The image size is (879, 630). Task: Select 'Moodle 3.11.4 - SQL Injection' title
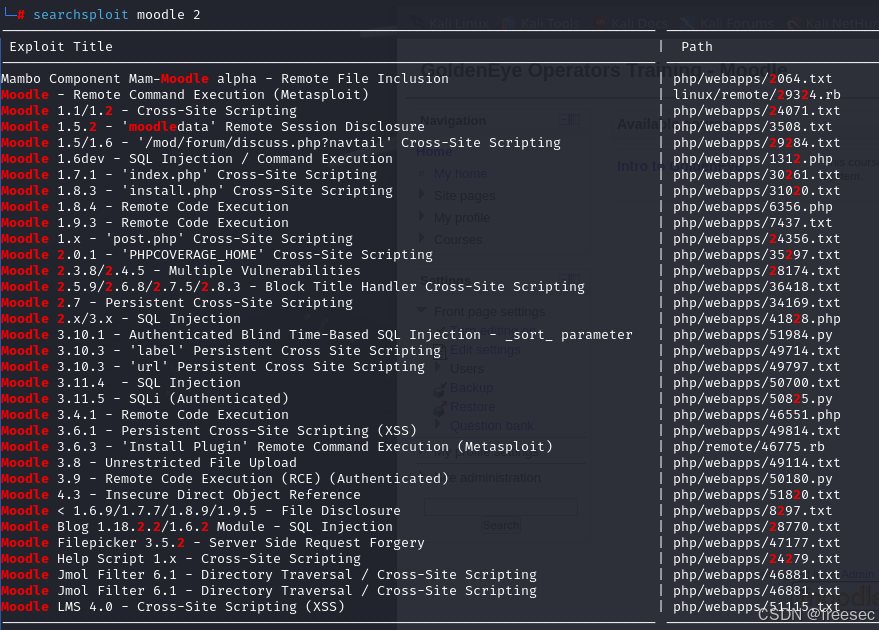(x=121, y=382)
